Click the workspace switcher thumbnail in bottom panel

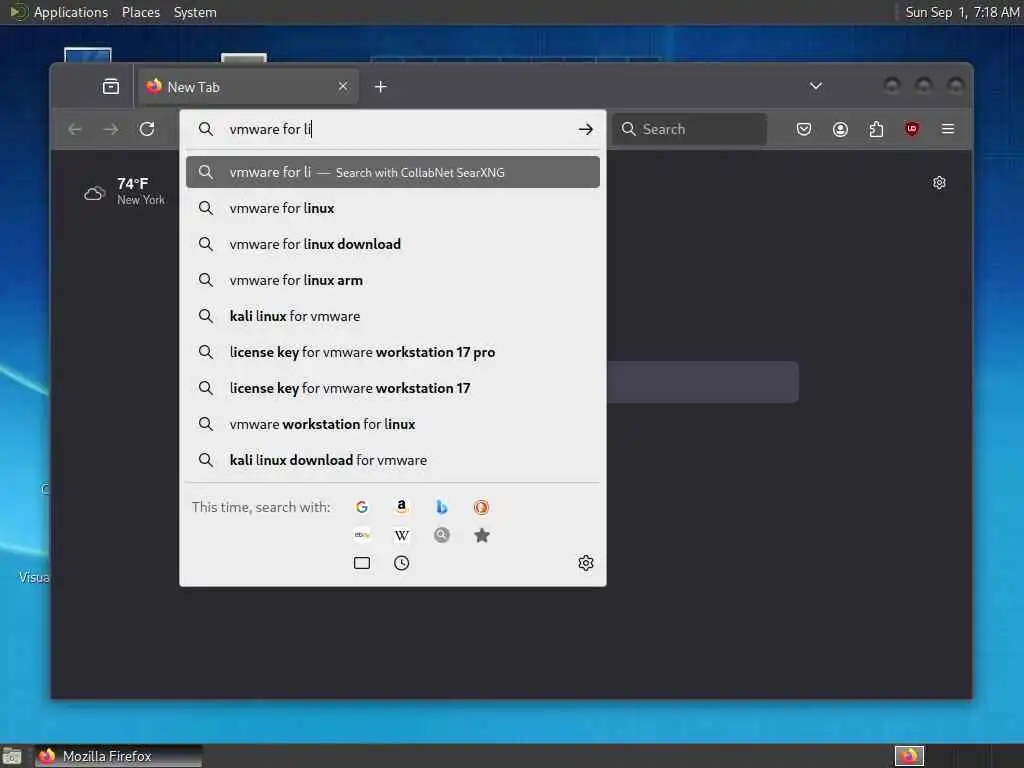909,756
